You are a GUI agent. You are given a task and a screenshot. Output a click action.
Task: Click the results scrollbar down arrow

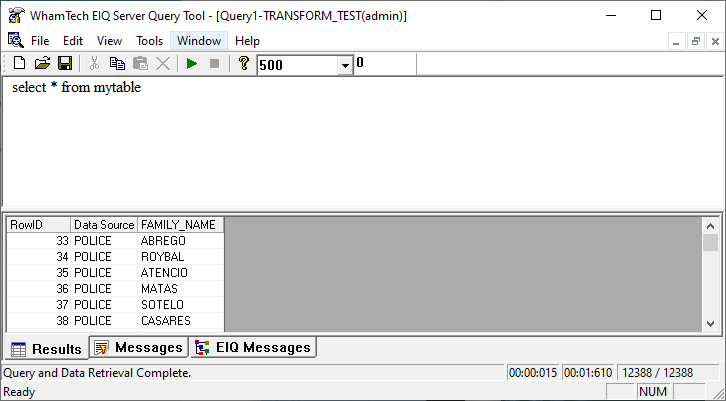point(711,324)
